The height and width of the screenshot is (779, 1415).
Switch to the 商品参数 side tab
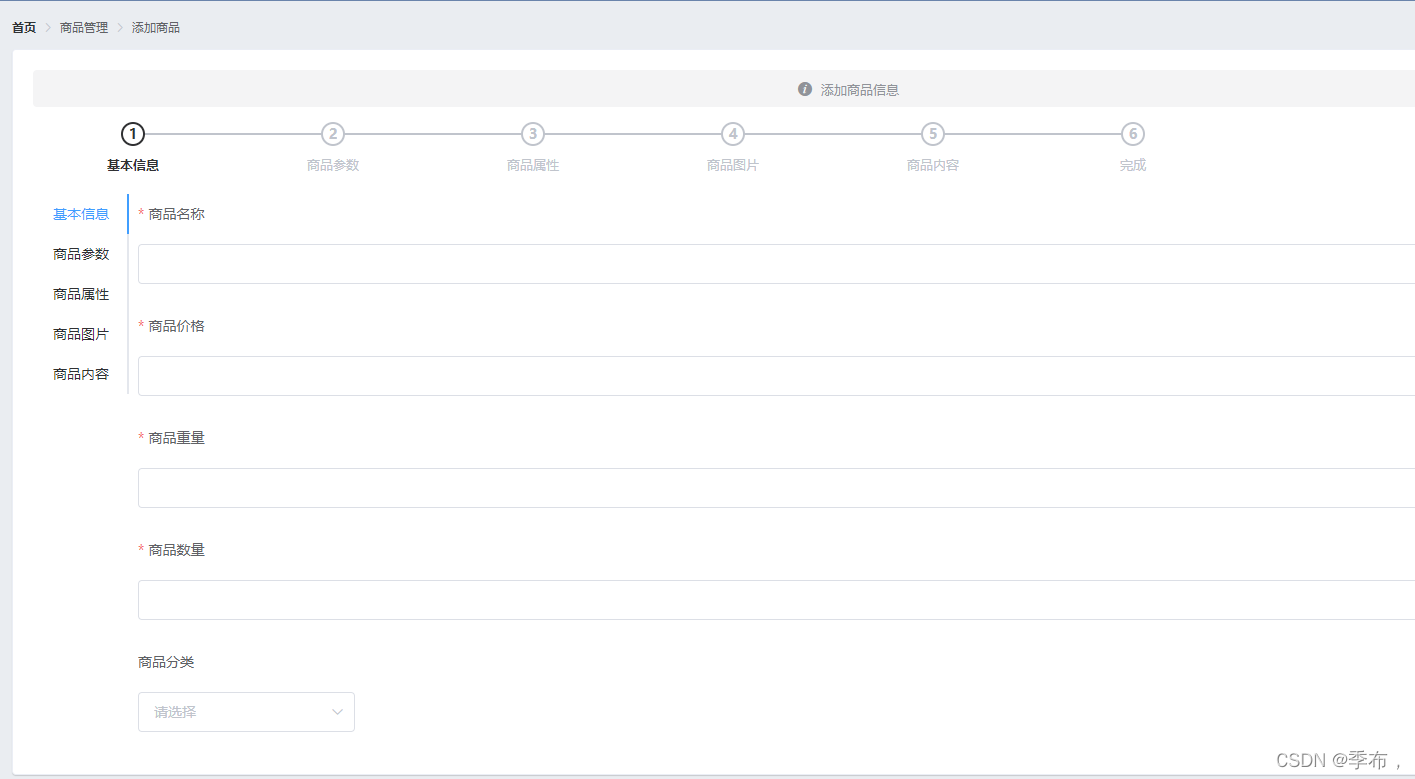tap(81, 254)
